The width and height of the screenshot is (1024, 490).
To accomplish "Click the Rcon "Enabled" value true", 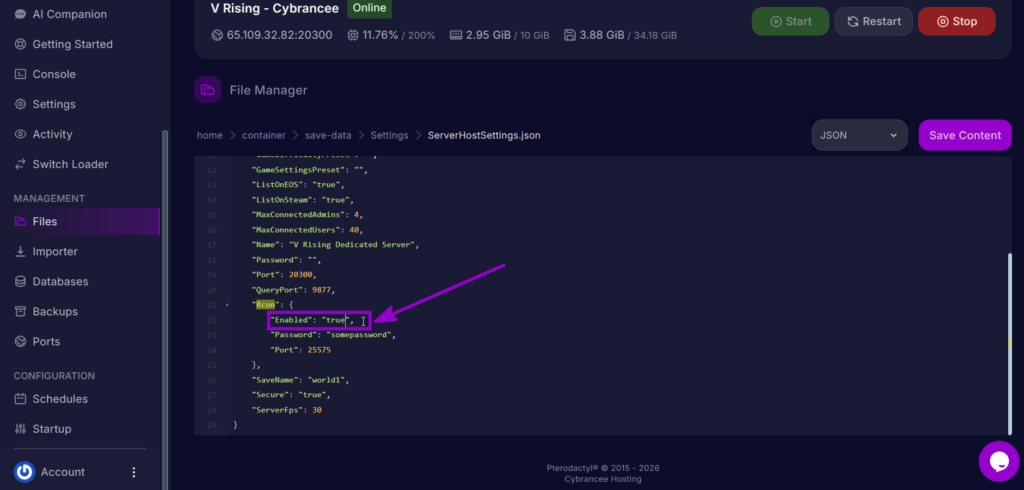I will pos(334,320).
